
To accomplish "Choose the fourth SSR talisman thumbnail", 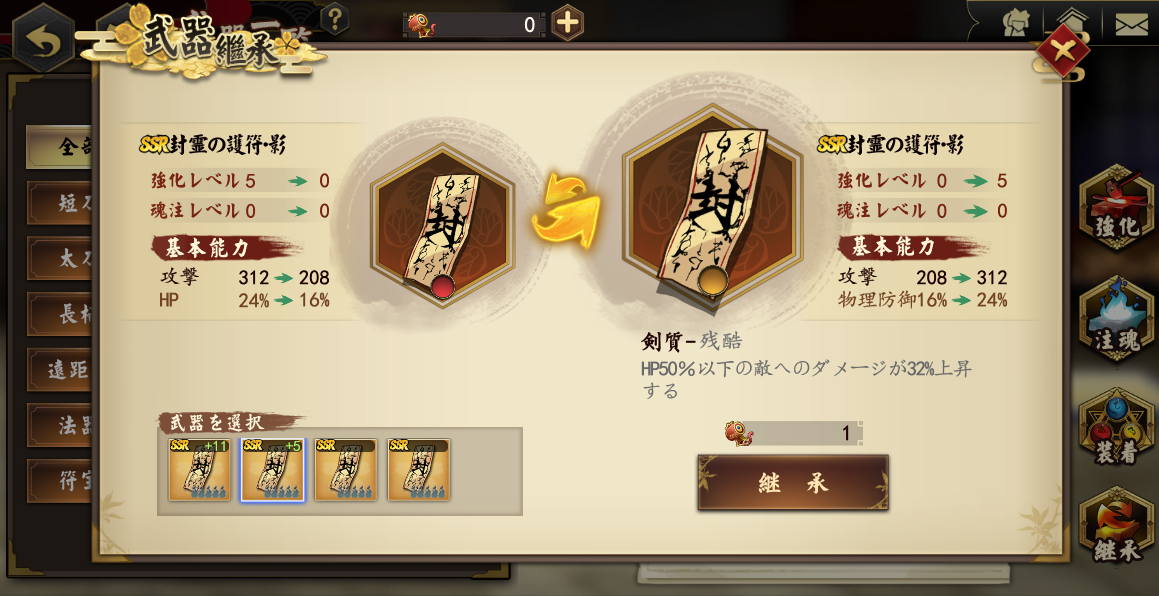I will (x=419, y=470).
